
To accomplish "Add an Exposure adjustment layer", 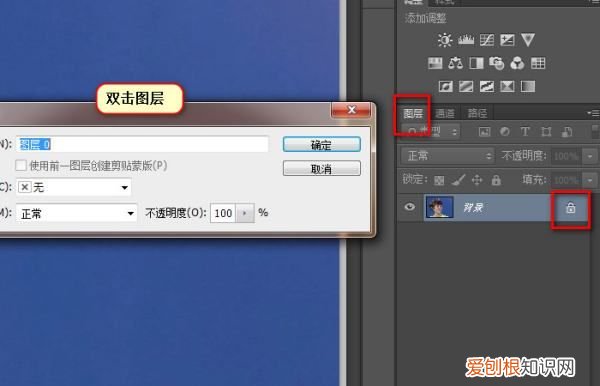I will point(507,40).
